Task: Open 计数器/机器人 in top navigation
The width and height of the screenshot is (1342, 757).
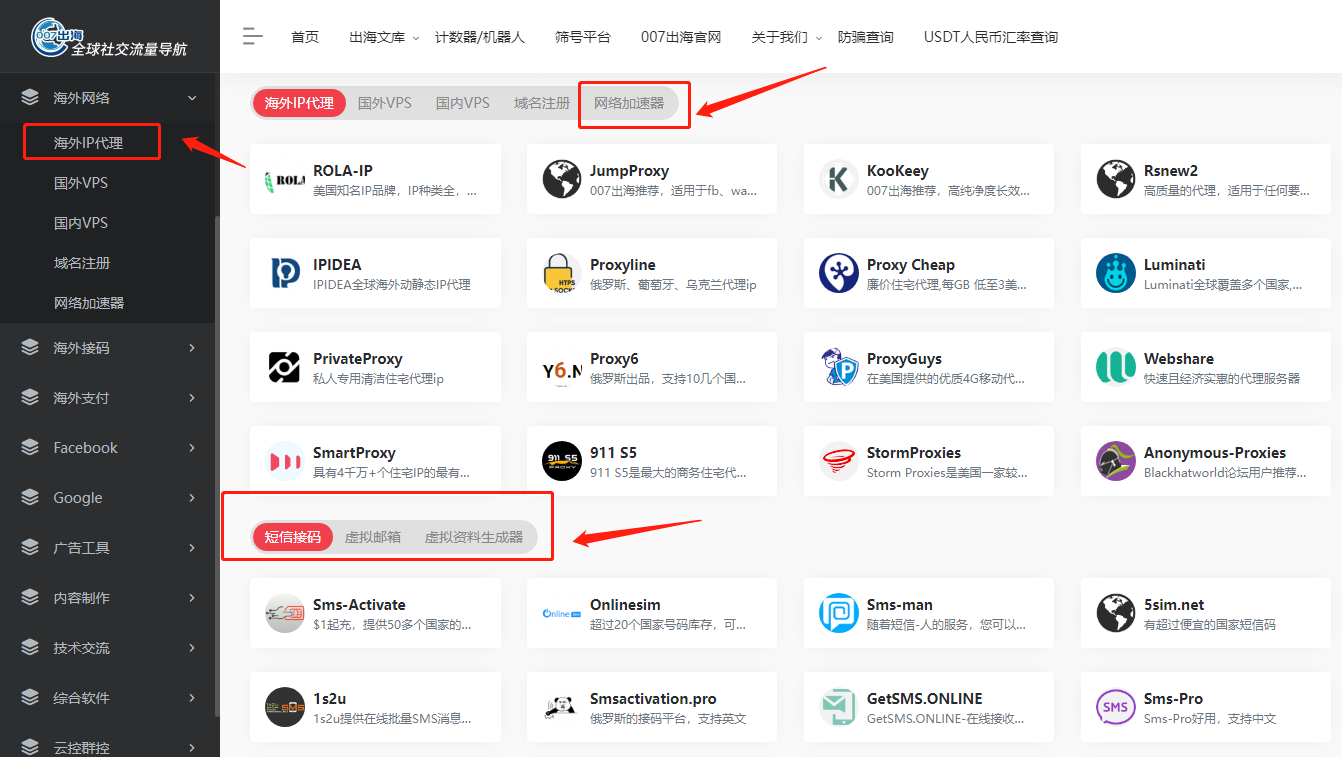Action: 480,37
